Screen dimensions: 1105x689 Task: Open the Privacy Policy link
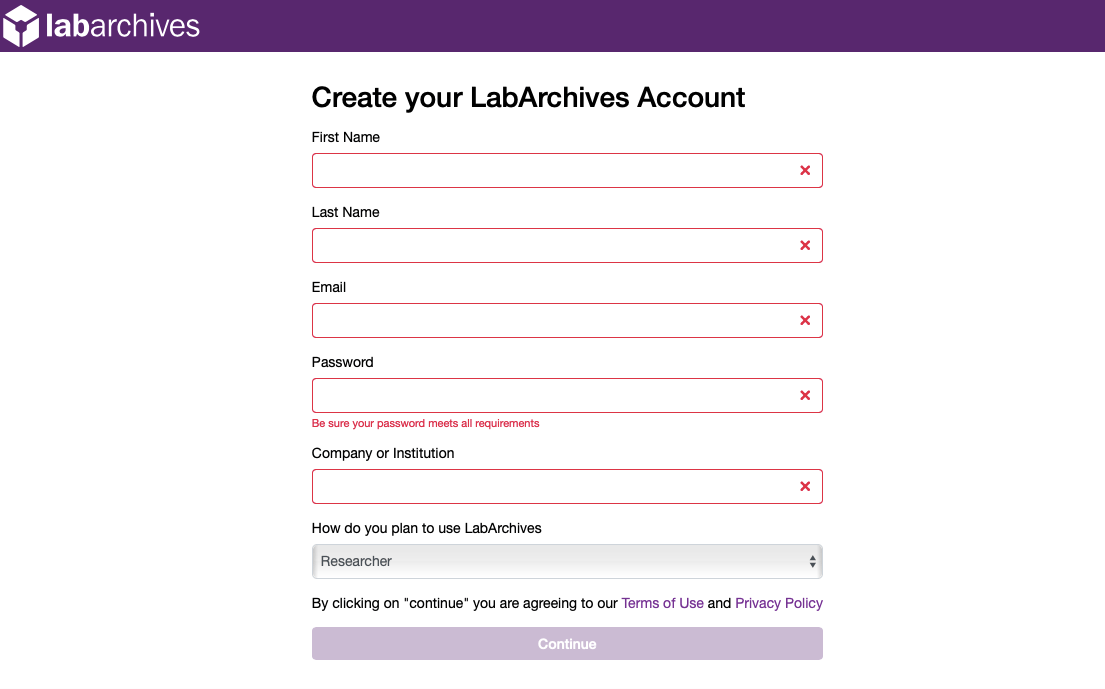tap(779, 603)
